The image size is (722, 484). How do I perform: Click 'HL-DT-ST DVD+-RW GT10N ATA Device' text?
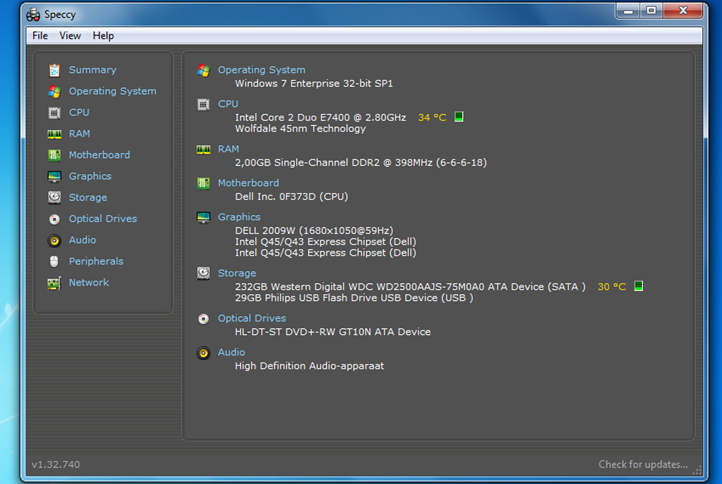(x=333, y=332)
